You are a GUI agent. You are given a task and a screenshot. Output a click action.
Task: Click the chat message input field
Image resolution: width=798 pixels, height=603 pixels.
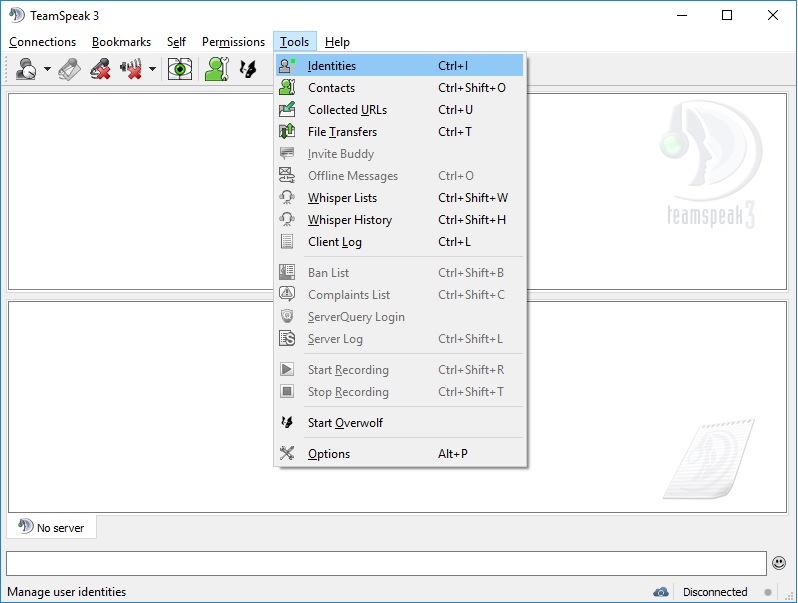(x=386, y=563)
